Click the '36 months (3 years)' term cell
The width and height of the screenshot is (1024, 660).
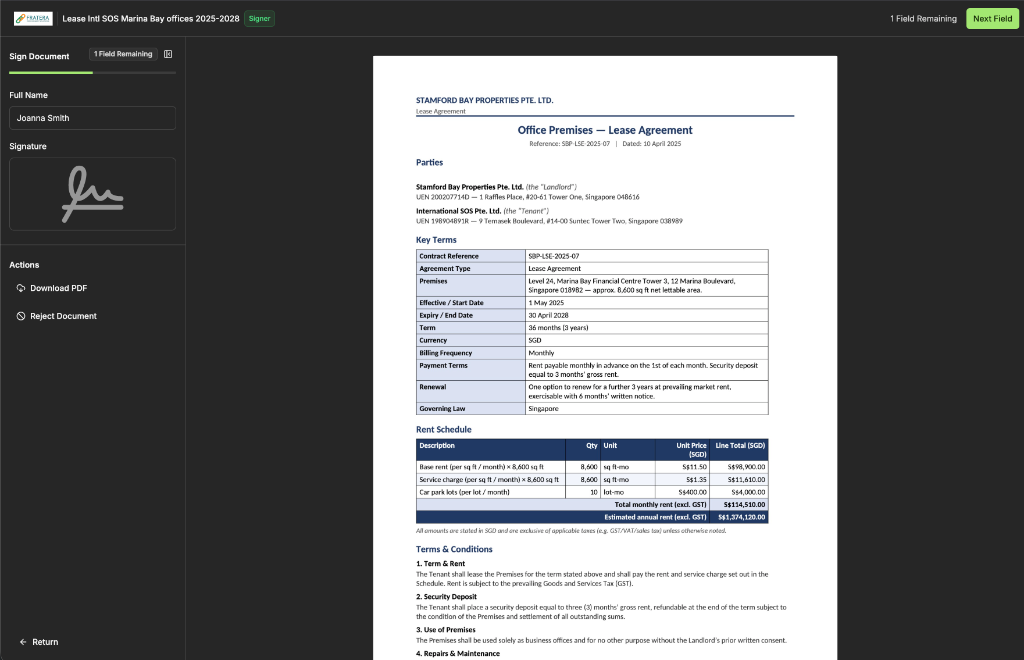click(647, 328)
